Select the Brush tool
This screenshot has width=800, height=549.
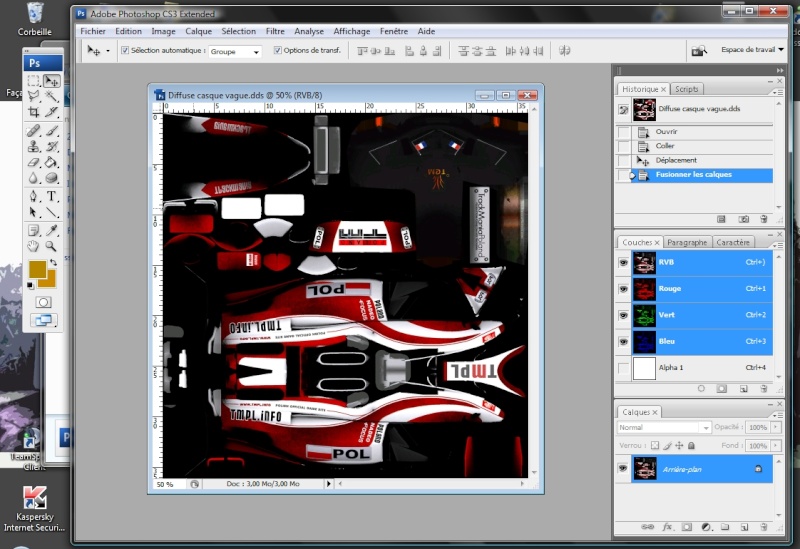(52, 131)
